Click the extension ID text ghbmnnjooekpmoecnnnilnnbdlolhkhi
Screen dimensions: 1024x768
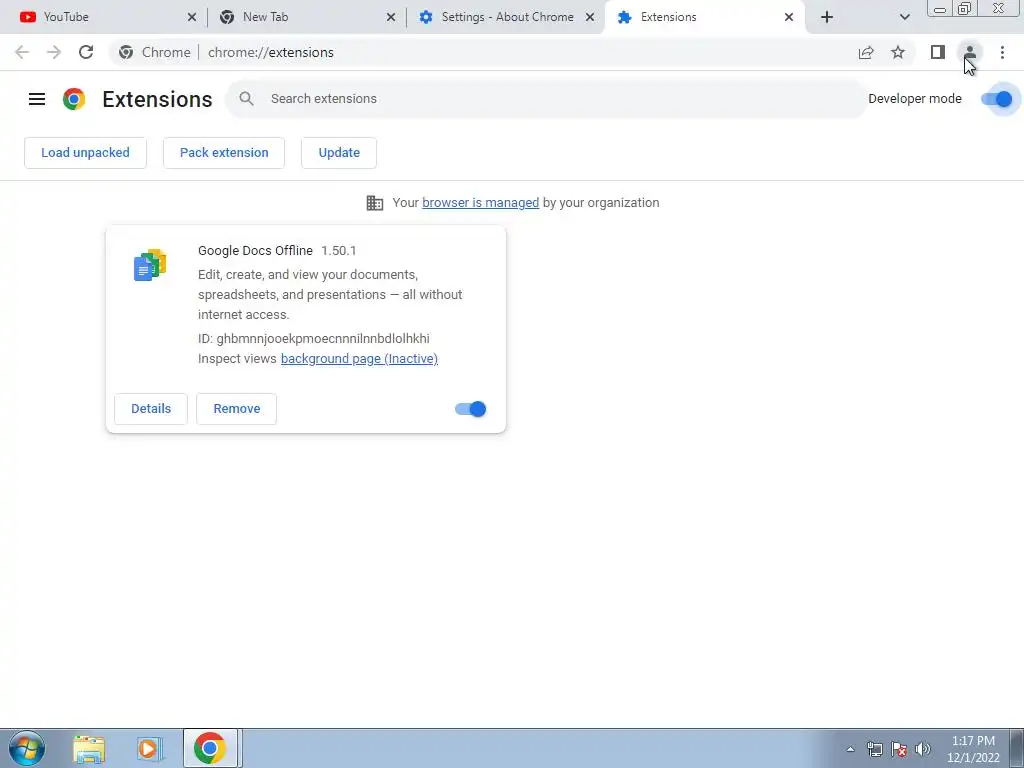323,338
